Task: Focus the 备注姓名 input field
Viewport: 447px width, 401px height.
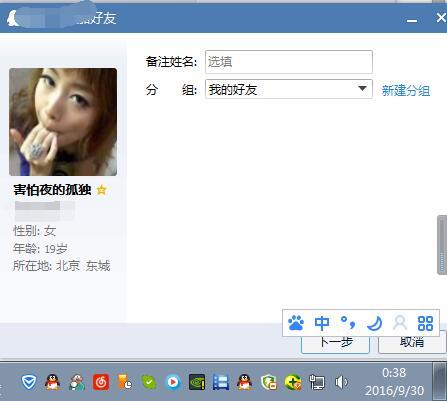Action: 289,62
